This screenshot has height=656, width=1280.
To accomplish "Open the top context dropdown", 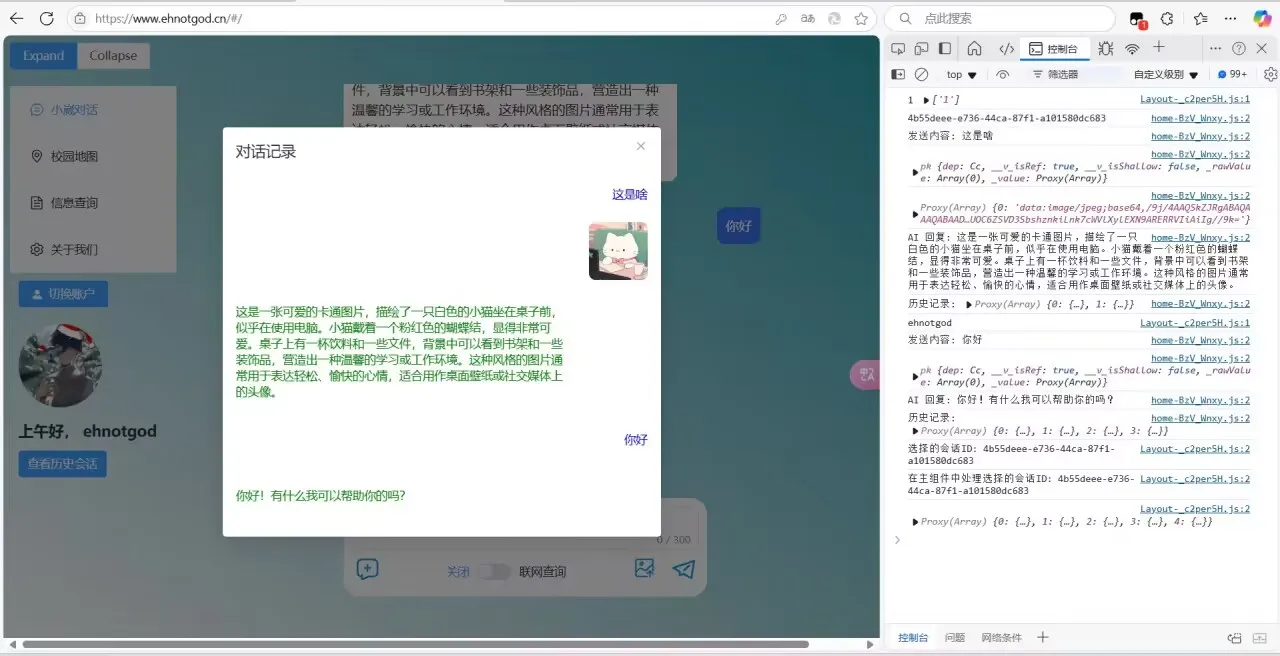I will [961, 75].
